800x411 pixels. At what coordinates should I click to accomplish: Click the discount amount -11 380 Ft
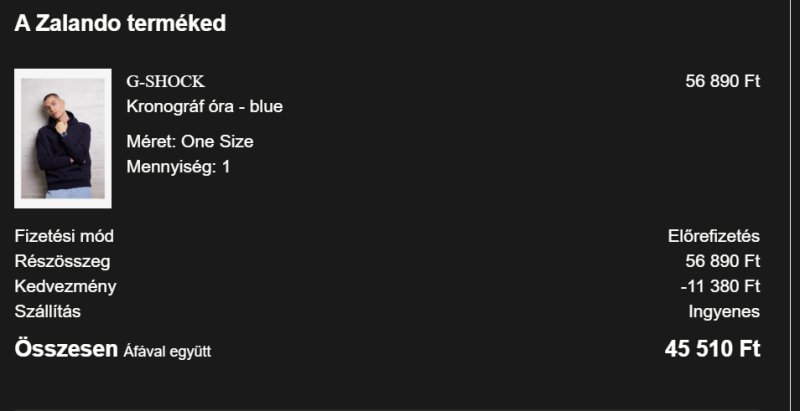tap(720, 287)
